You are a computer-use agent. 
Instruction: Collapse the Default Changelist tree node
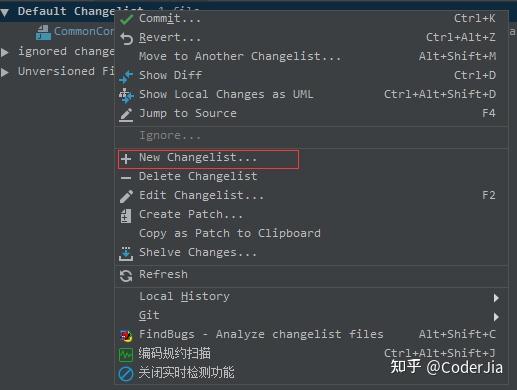(x=5, y=13)
